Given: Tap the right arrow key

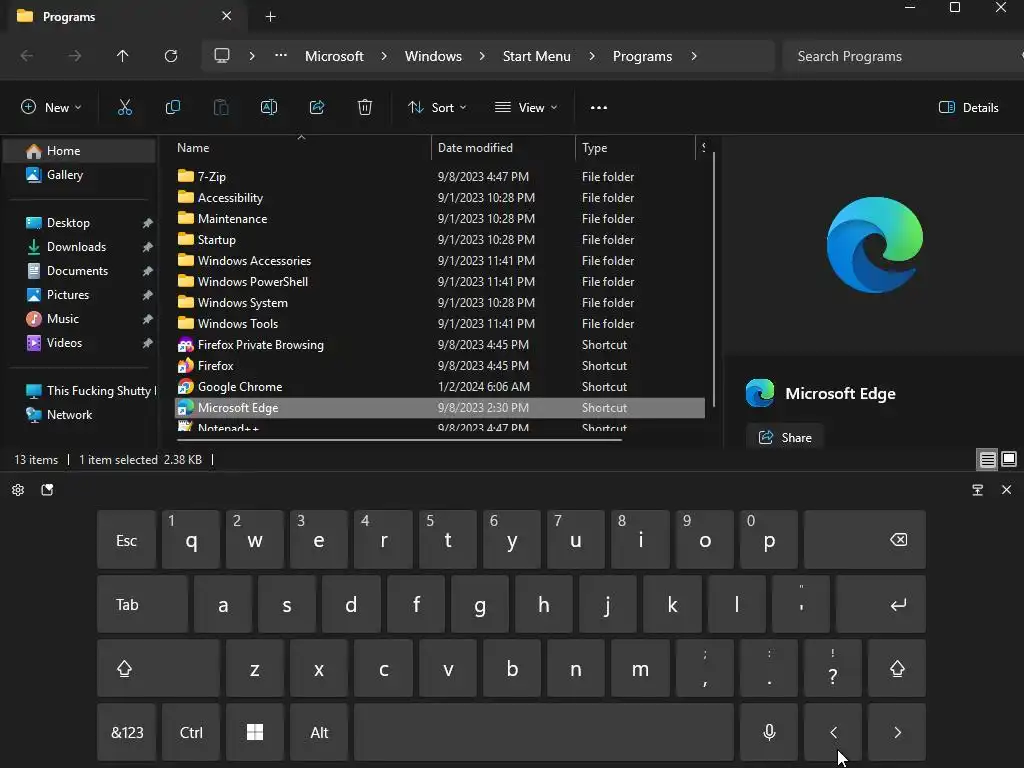Looking at the screenshot, I should tap(897, 732).
